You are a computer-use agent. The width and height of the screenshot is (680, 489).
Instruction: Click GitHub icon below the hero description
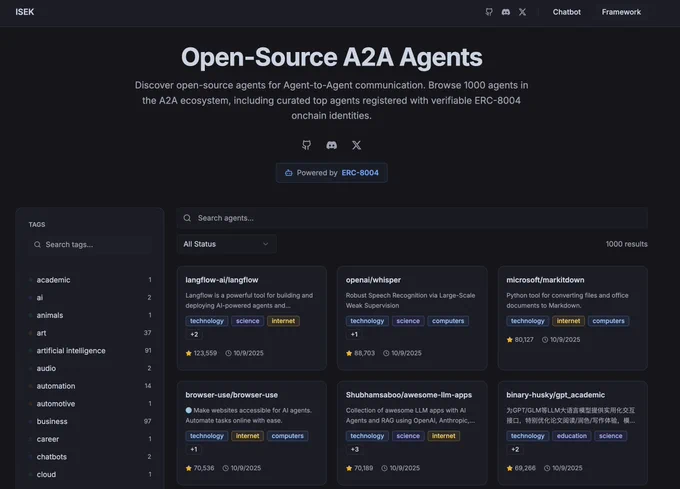[307, 145]
